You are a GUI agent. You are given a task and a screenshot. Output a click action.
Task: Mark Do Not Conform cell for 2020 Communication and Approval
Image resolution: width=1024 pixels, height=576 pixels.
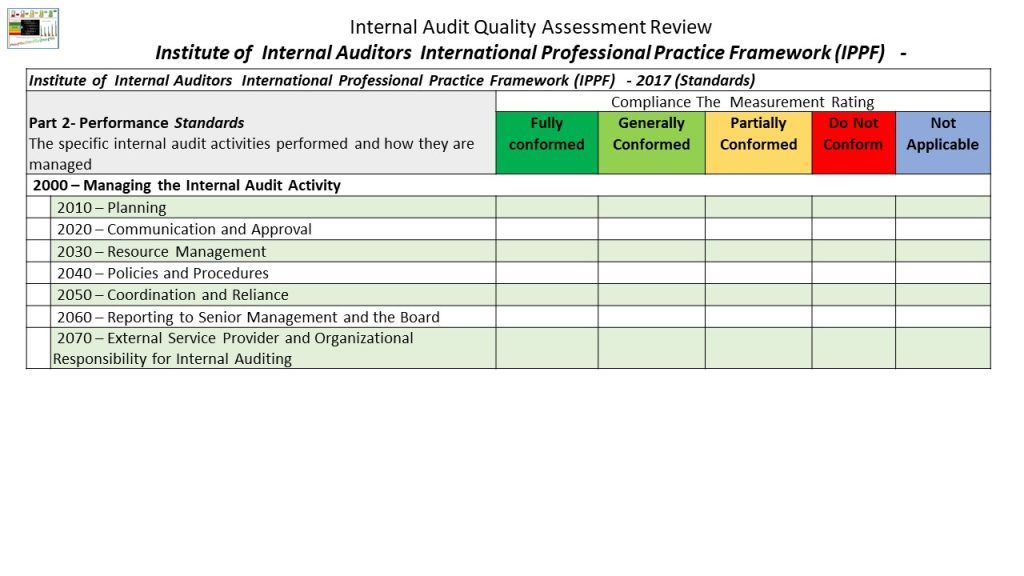854,229
